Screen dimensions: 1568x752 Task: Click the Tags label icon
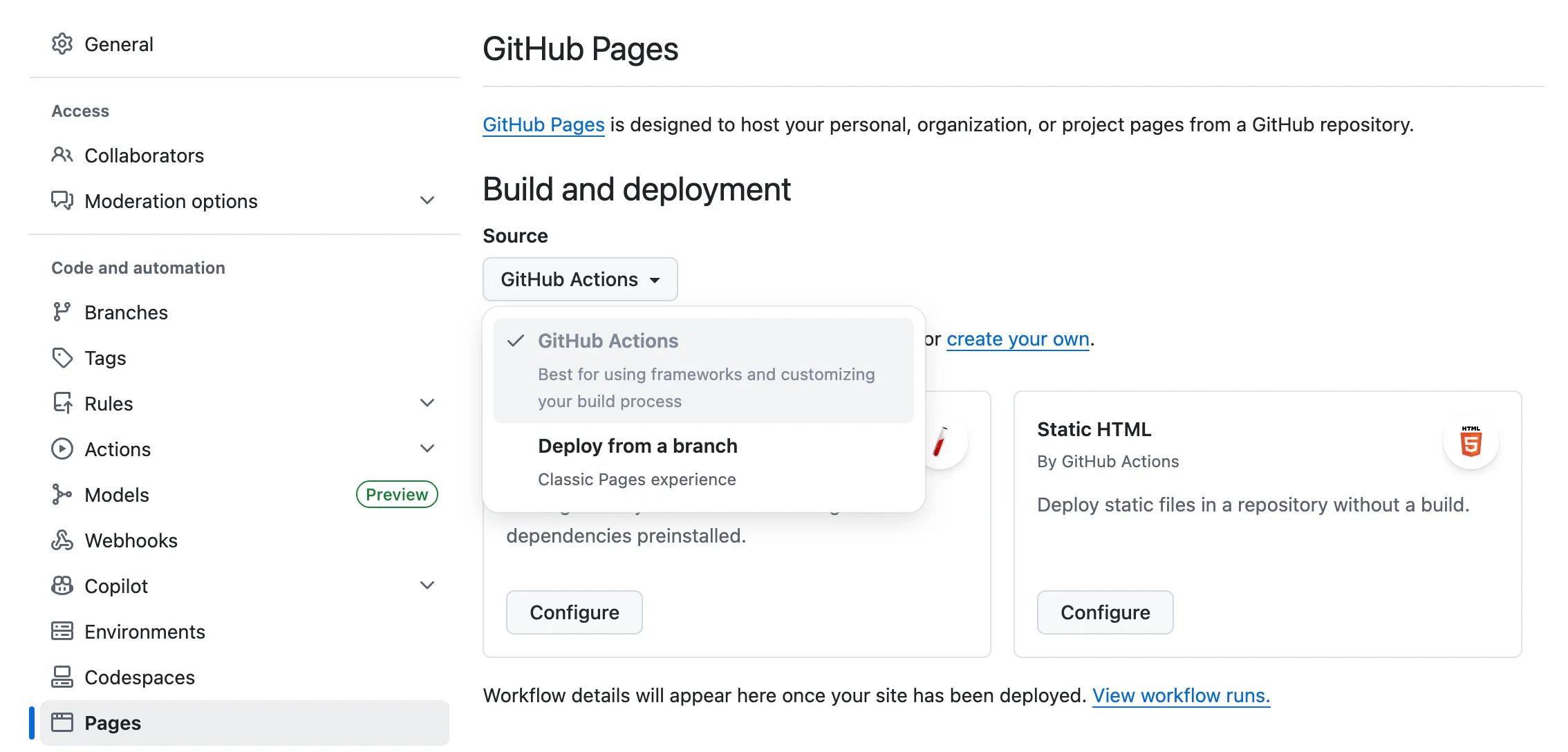point(62,358)
